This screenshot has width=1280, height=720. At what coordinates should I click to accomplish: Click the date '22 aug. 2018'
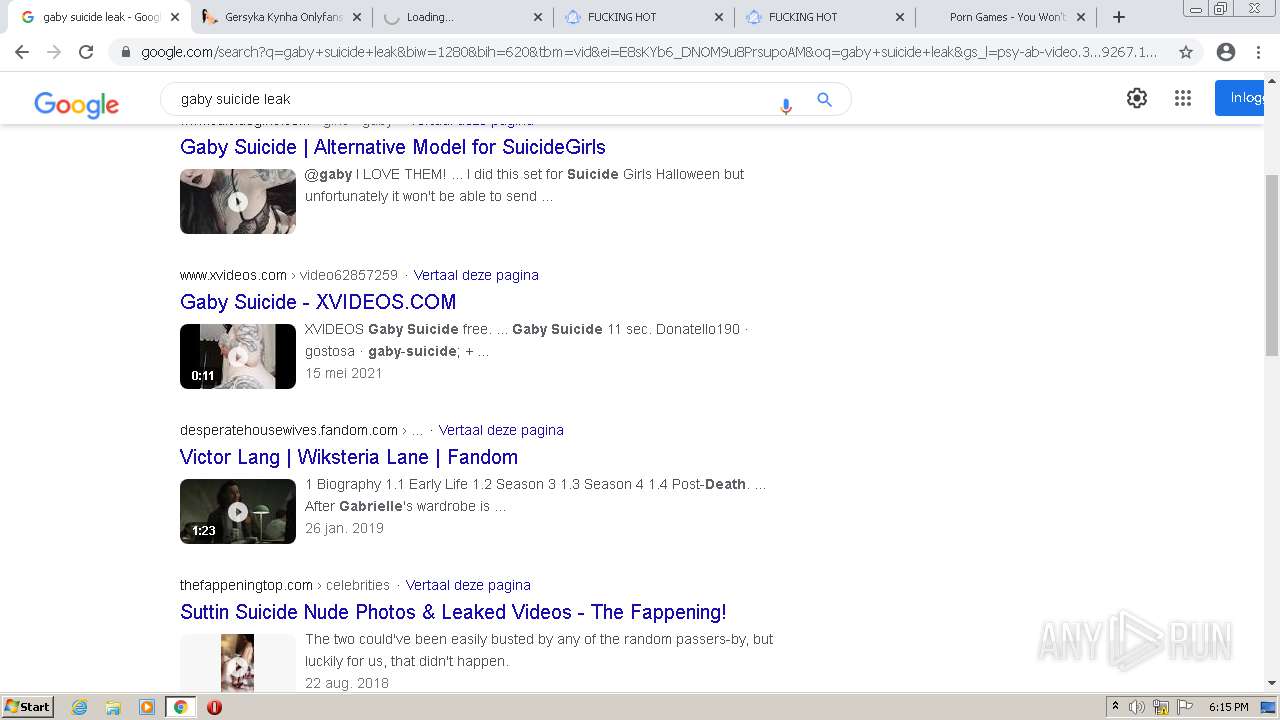347,683
